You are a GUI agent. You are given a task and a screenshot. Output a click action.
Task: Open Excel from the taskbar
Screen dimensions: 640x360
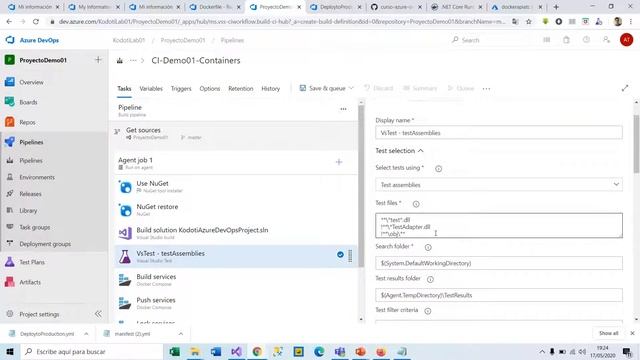coord(174,351)
